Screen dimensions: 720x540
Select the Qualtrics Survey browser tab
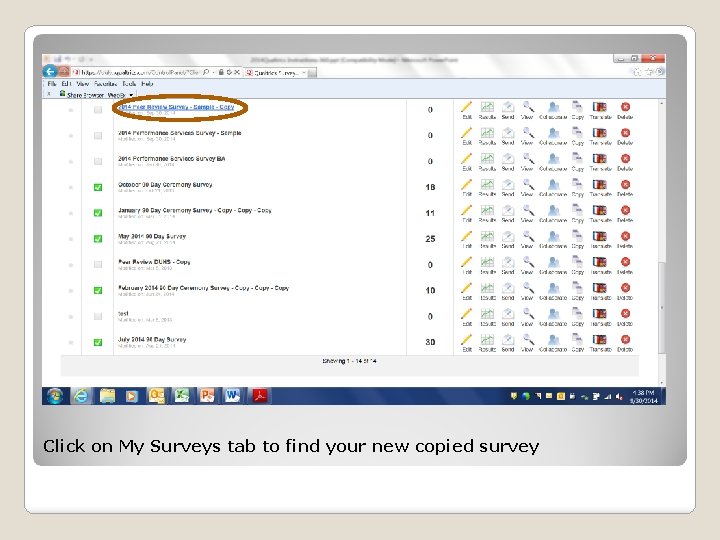pos(276,73)
